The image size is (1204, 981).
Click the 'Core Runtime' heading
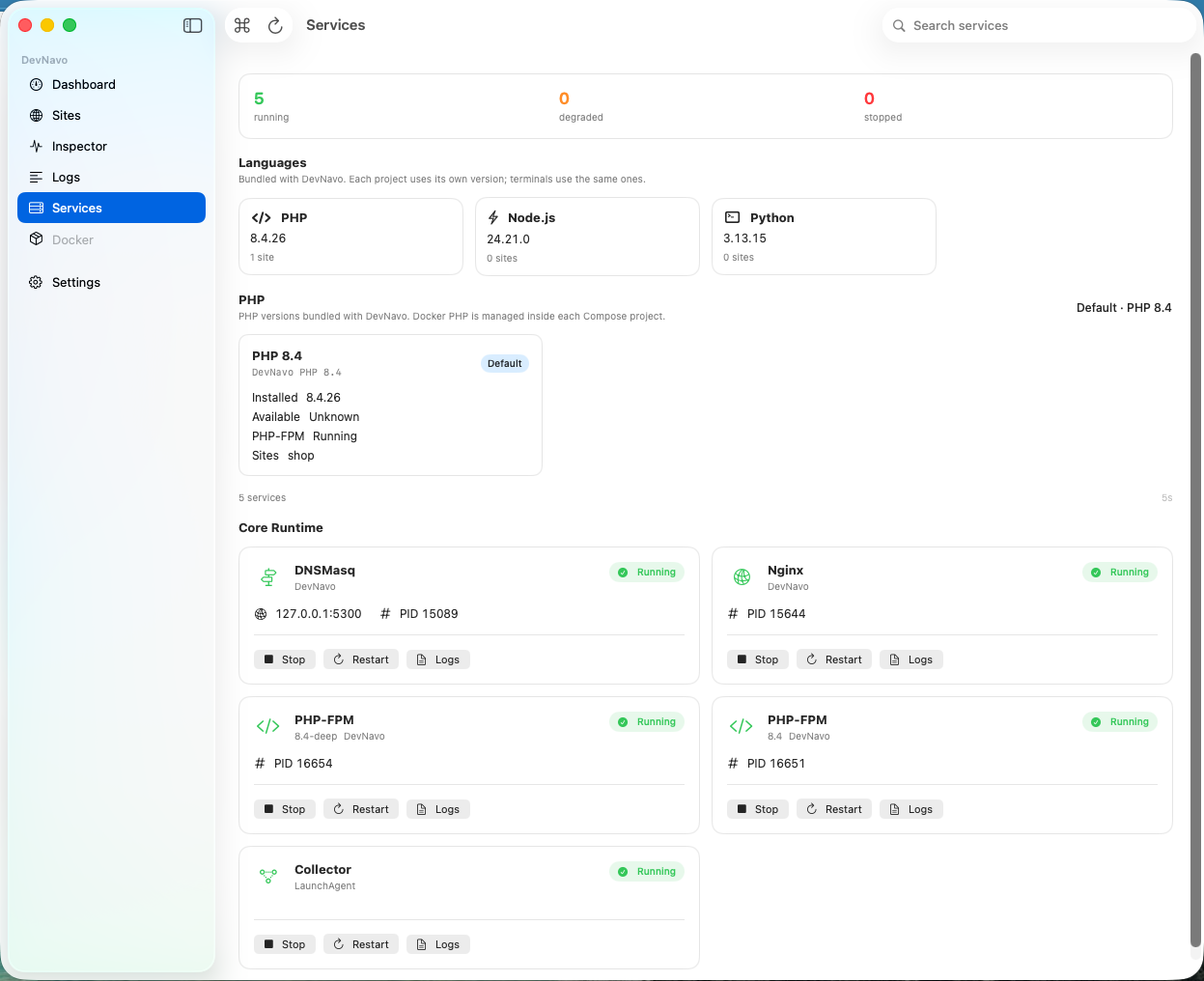pos(281,528)
